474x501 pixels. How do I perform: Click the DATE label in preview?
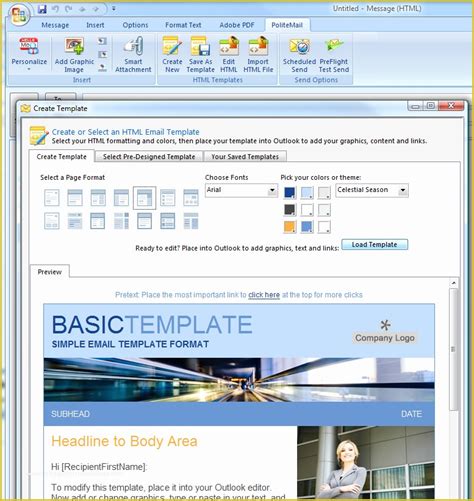[411, 414]
